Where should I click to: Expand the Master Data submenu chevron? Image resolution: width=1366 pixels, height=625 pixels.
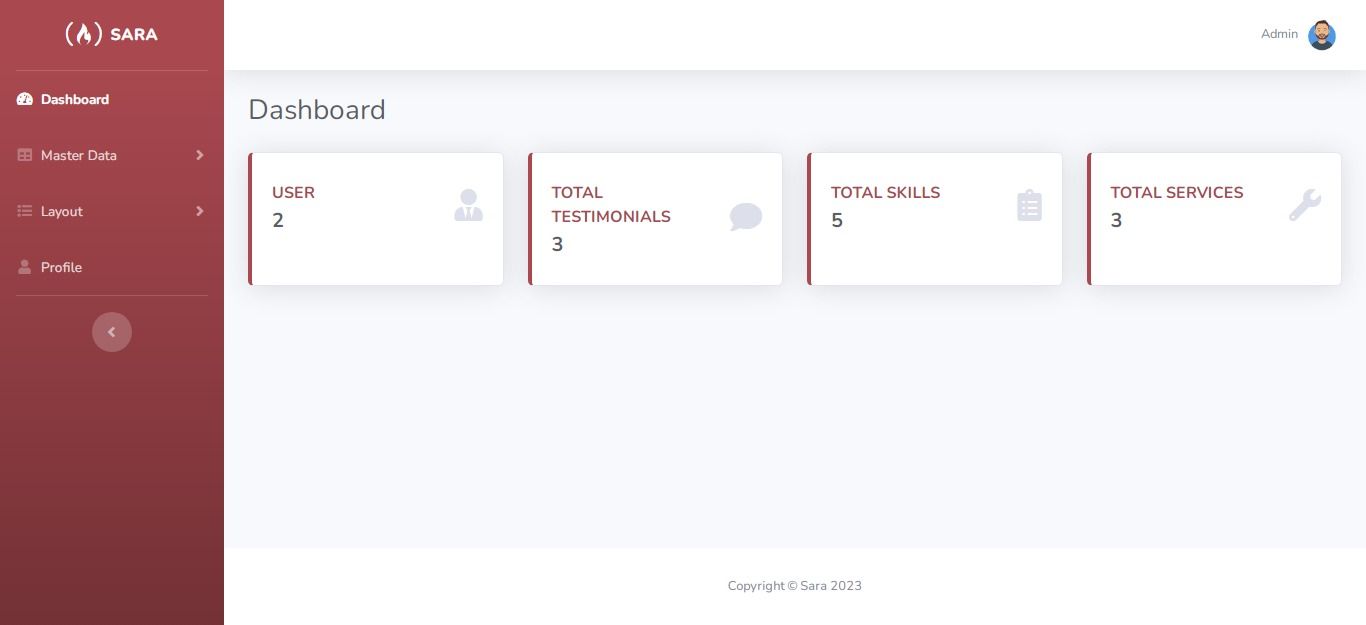coord(199,155)
